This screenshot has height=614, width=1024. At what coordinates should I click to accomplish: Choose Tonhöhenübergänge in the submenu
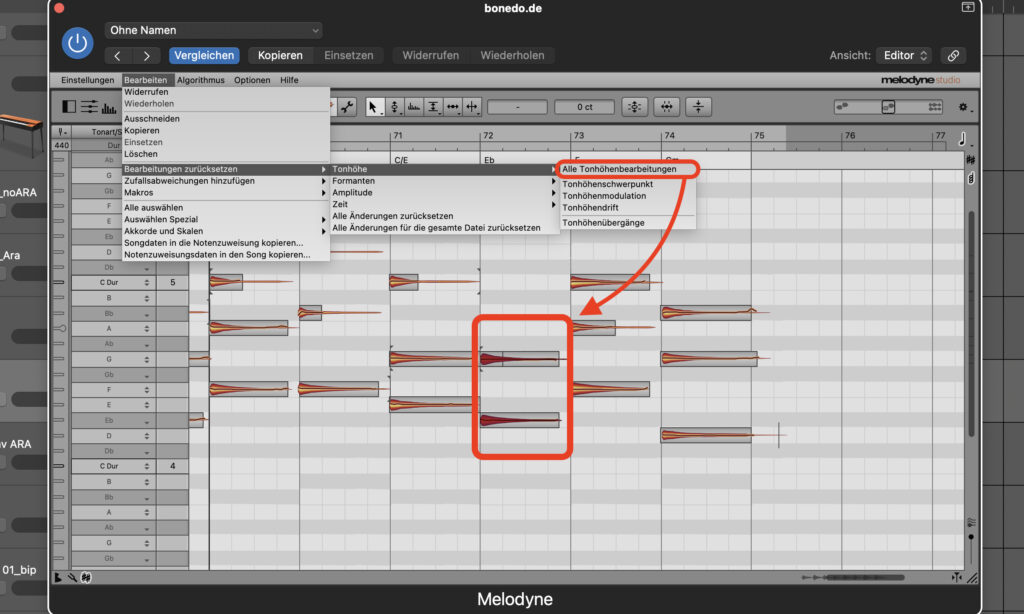(628, 223)
